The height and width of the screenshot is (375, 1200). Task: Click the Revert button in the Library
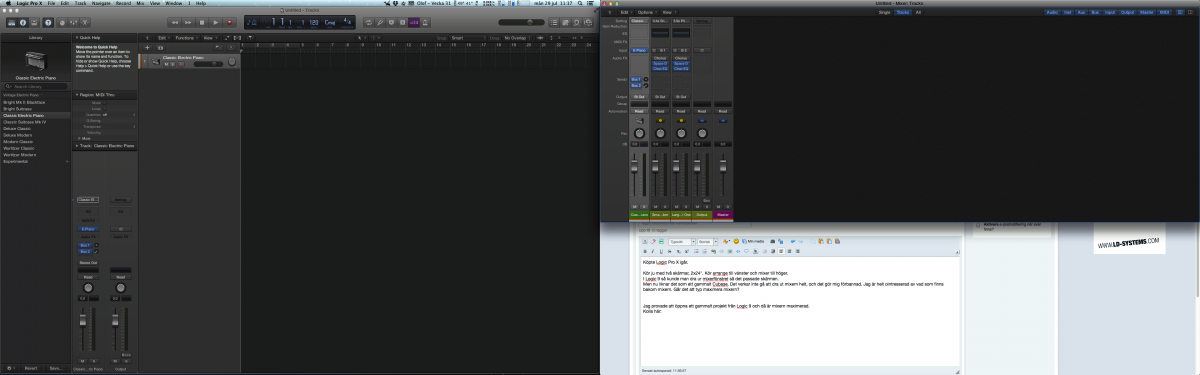click(31, 367)
